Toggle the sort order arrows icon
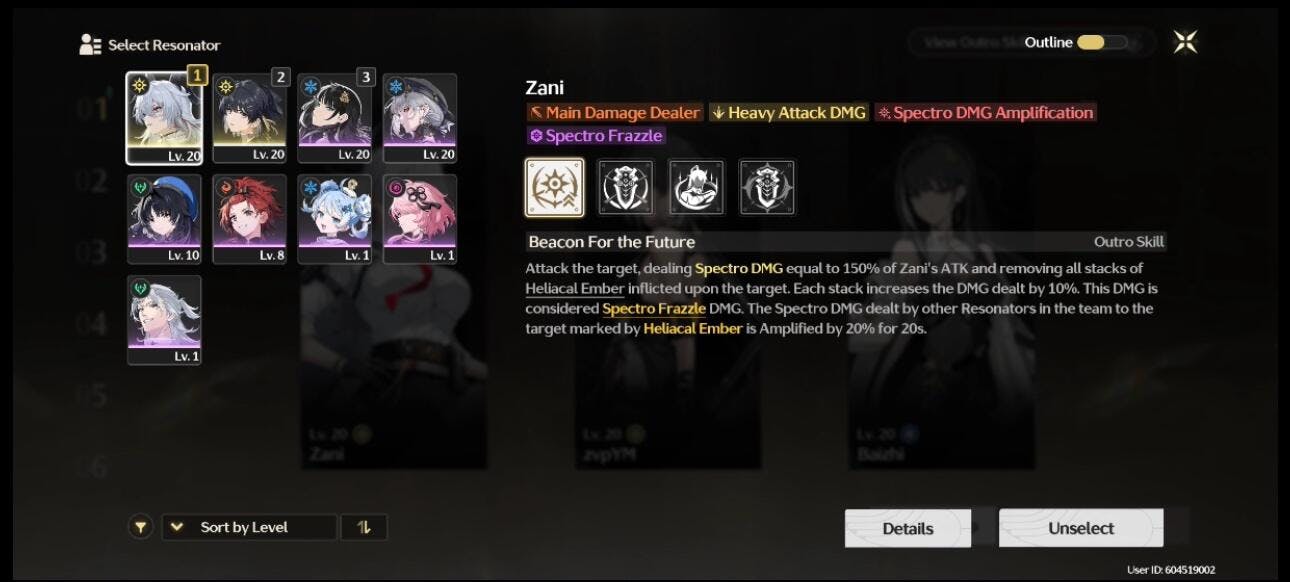 pos(364,527)
